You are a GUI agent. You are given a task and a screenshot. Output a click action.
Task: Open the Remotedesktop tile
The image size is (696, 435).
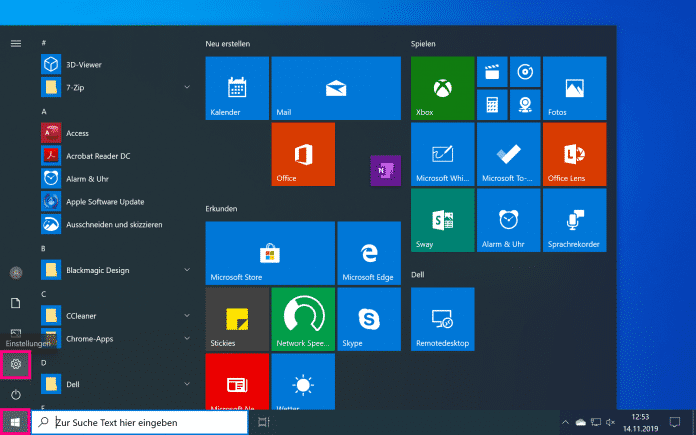coord(442,319)
